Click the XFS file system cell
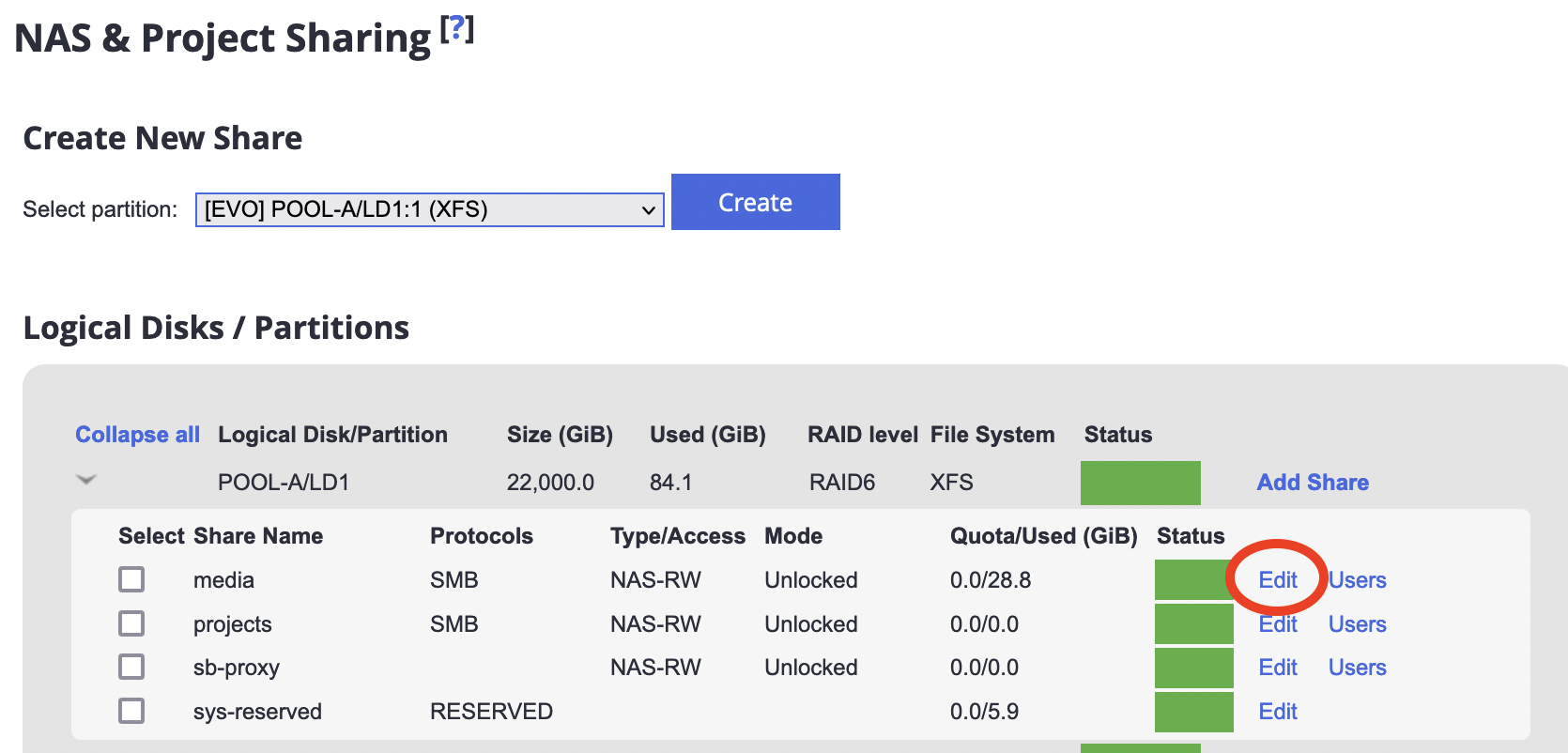This screenshot has width=1568, height=753. click(951, 483)
